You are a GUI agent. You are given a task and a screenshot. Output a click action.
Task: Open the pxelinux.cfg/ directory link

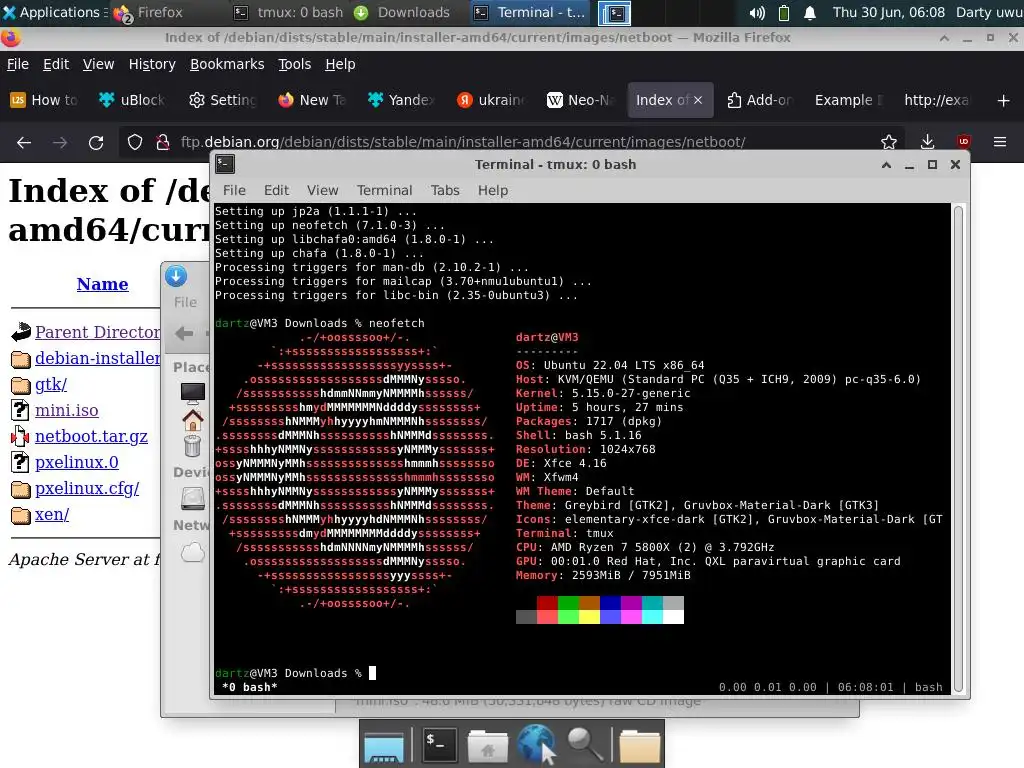pos(87,488)
